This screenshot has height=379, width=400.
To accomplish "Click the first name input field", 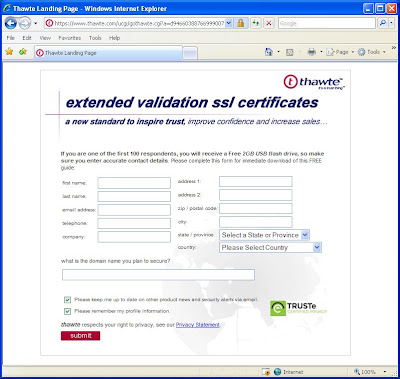I will pos(134,183).
